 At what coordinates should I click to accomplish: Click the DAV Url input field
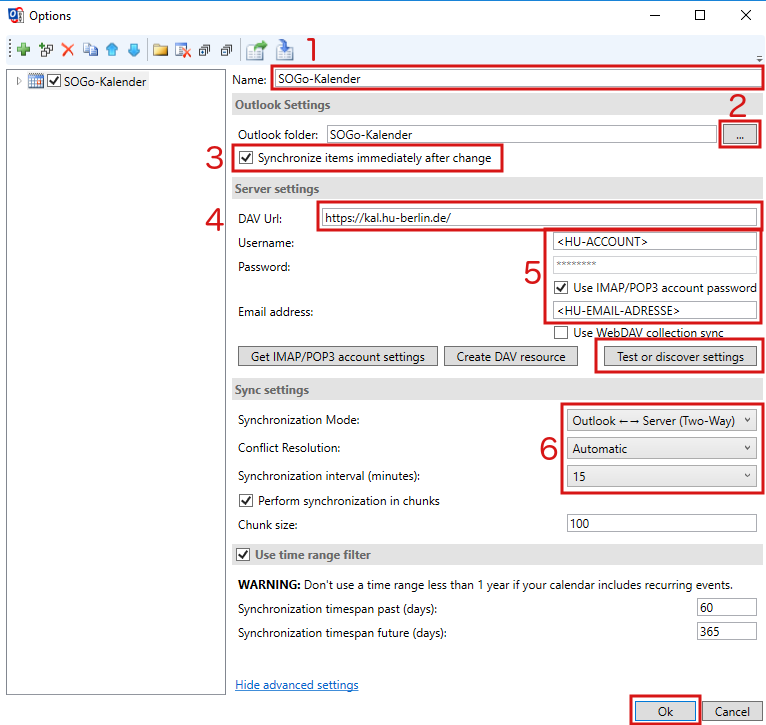[x=538, y=217]
